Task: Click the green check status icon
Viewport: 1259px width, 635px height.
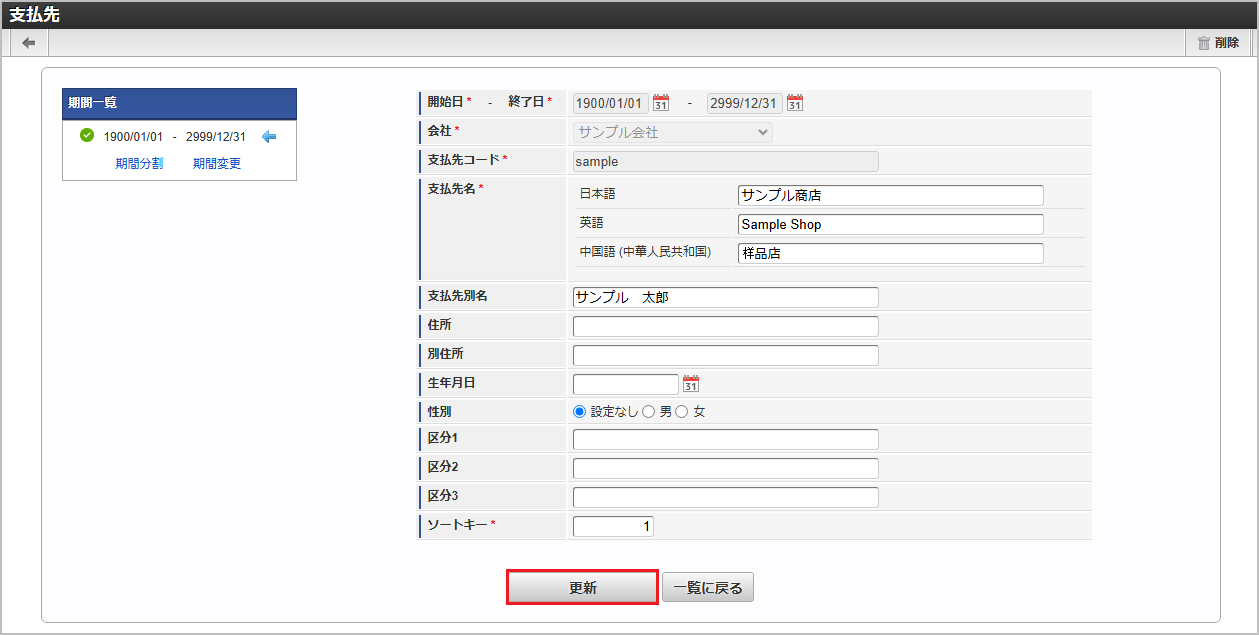Action: (87, 136)
